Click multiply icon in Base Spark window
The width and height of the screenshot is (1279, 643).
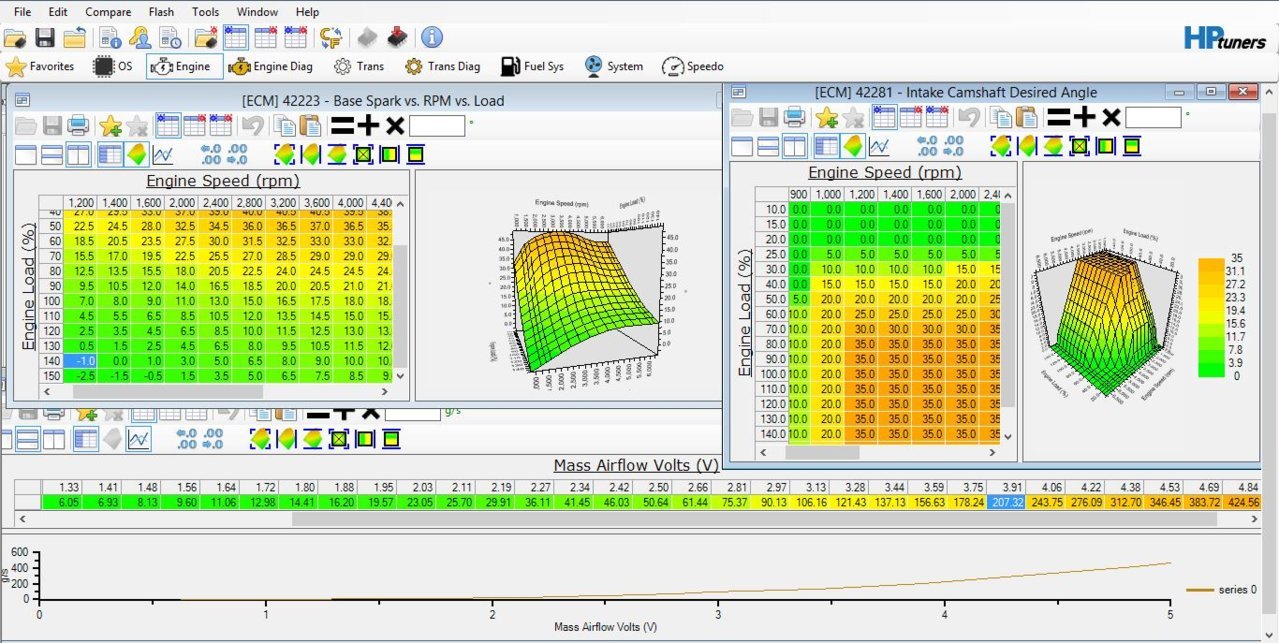(x=395, y=126)
